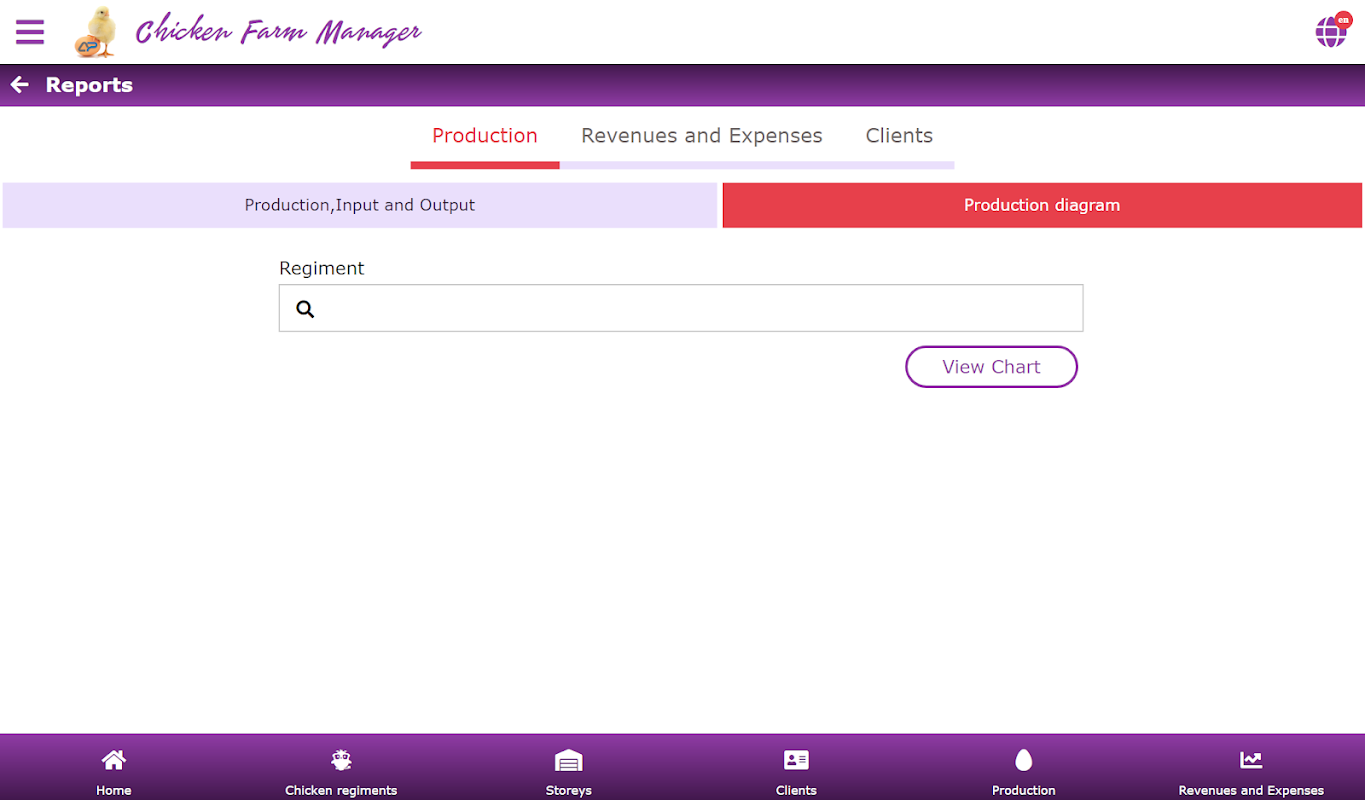Switch to Revenues and Expenses tab
This screenshot has width=1365, height=800.
click(x=702, y=136)
